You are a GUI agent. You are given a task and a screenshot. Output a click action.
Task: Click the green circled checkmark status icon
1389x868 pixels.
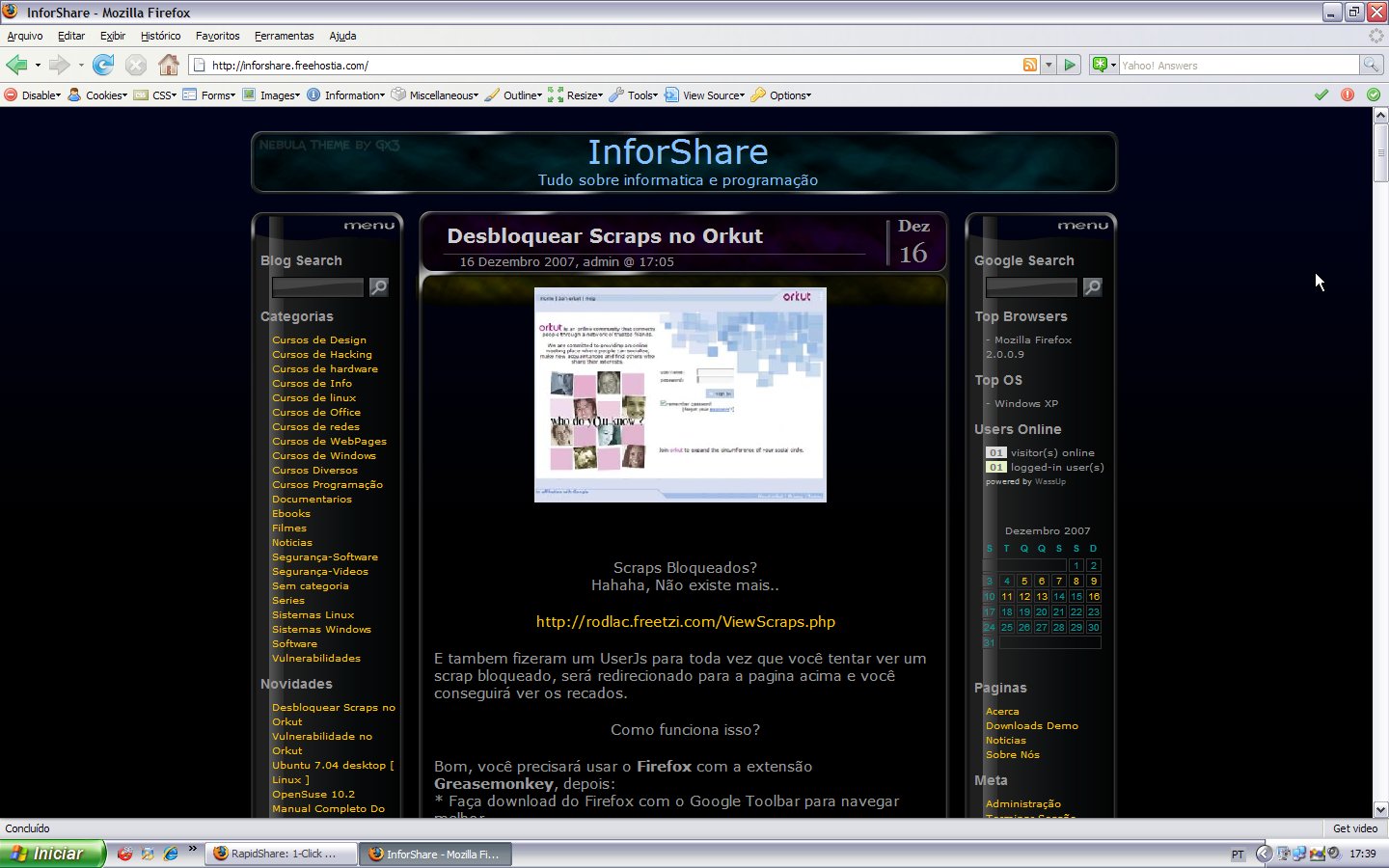(x=1374, y=95)
